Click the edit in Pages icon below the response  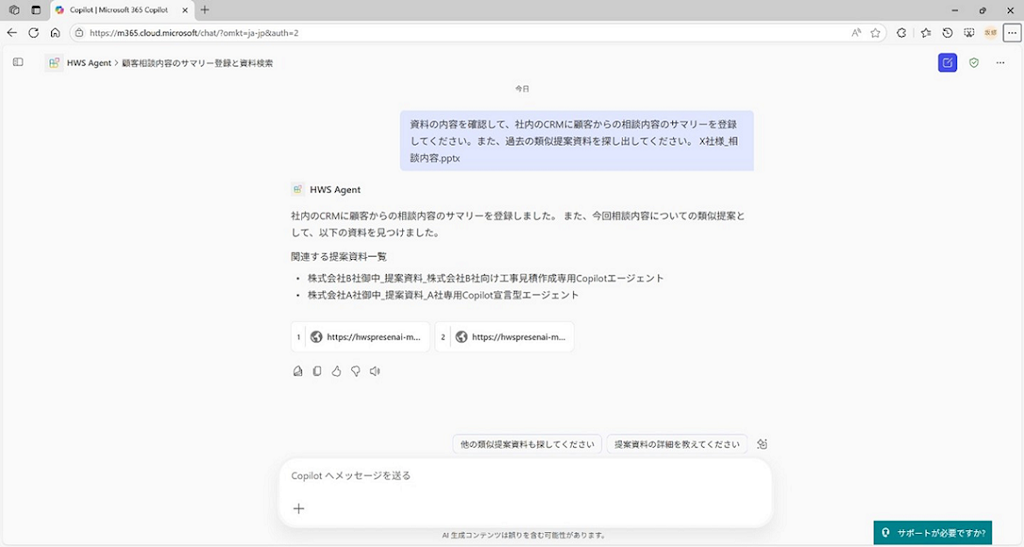(297, 371)
